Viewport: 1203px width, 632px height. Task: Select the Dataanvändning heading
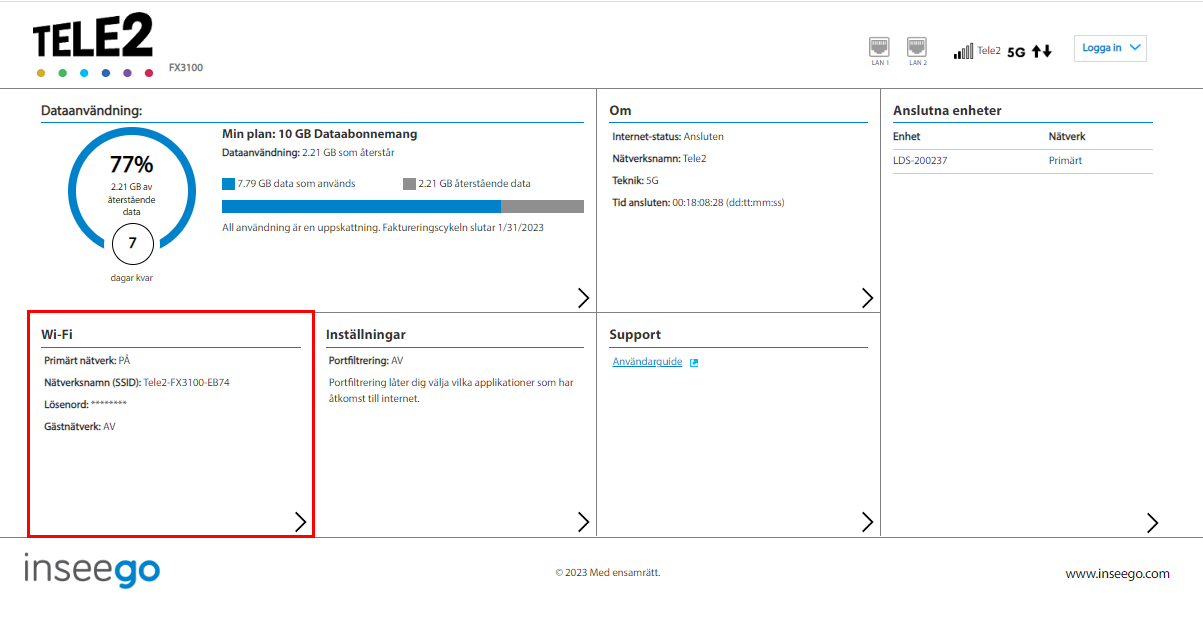[92, 110]
